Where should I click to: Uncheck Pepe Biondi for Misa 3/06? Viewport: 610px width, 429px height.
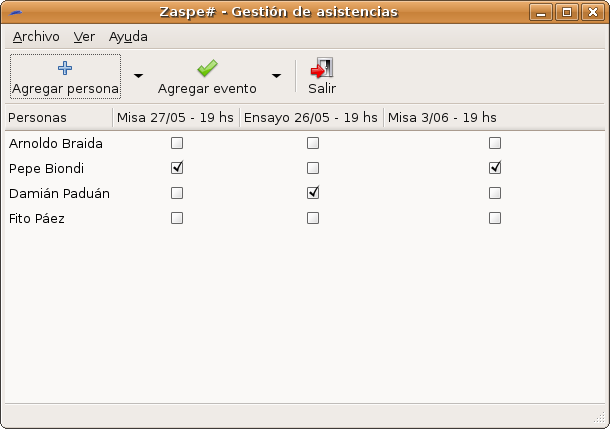495,168
